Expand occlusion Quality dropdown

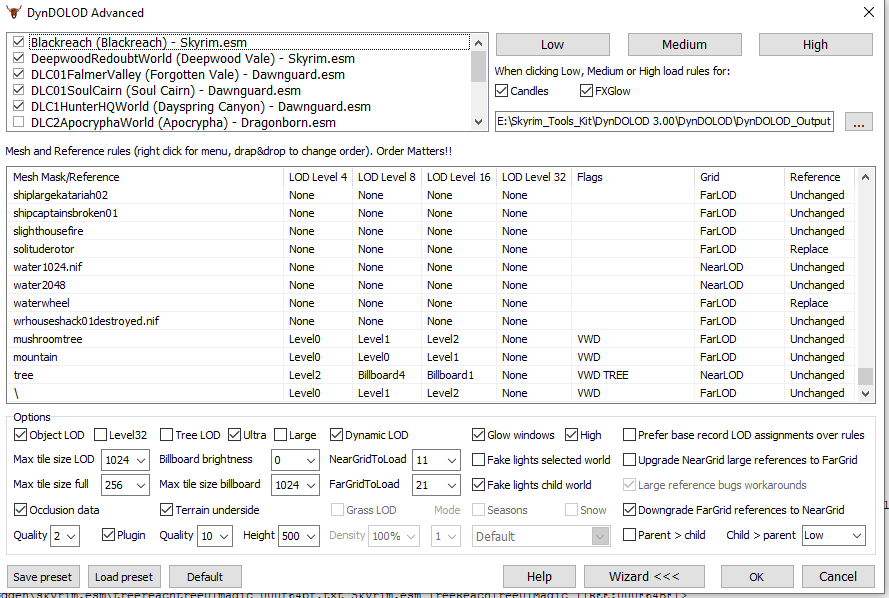[65, 536]
